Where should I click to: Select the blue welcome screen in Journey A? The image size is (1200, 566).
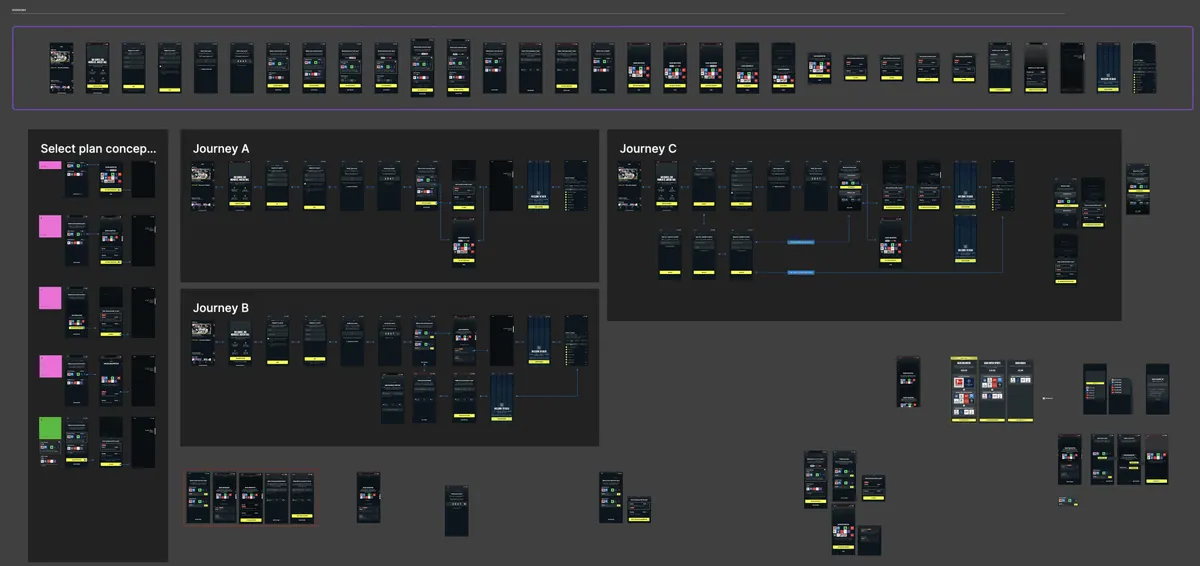pyautogui.click(x=539, y=185)
